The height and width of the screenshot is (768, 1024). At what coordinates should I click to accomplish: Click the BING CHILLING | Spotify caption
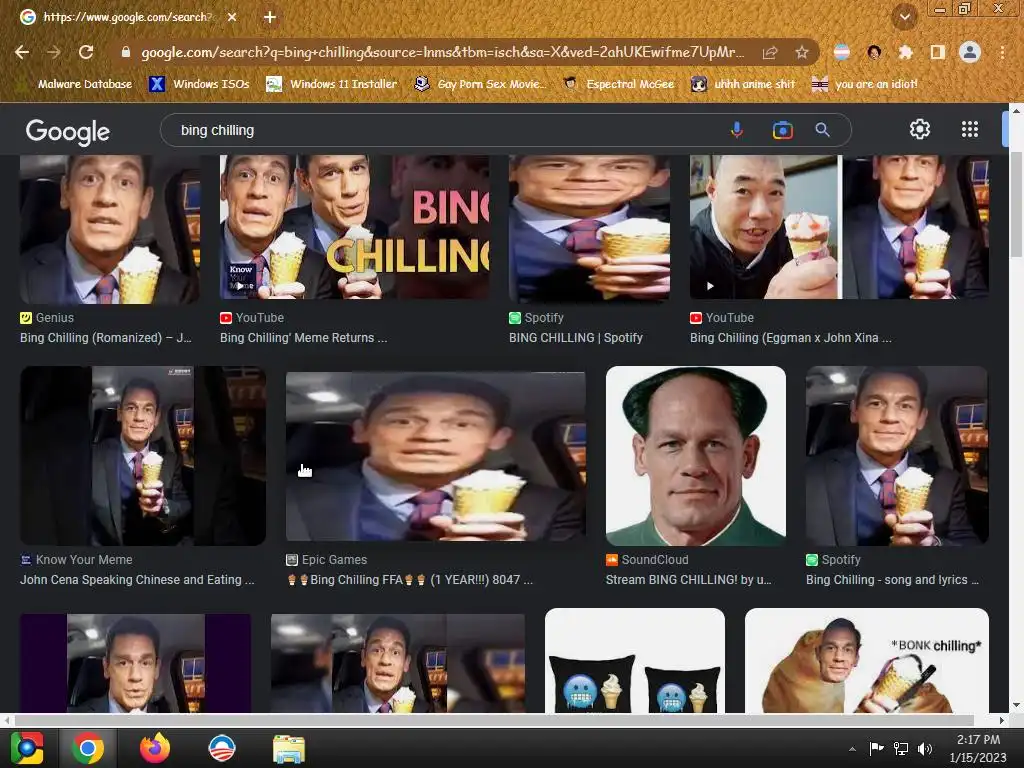[x=575, y=338]
